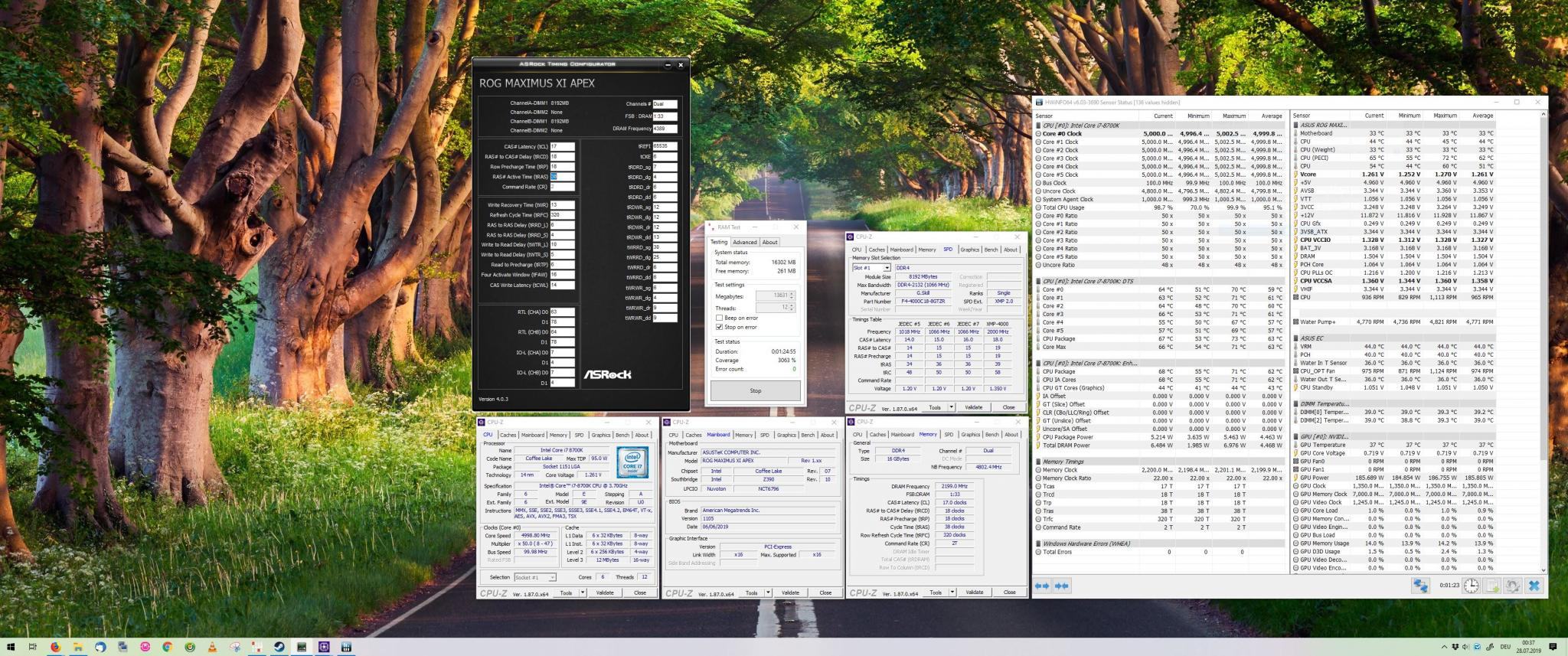Stop the running RAM Test
This screenshot has width=1568, height=656.
click(755, 390)
